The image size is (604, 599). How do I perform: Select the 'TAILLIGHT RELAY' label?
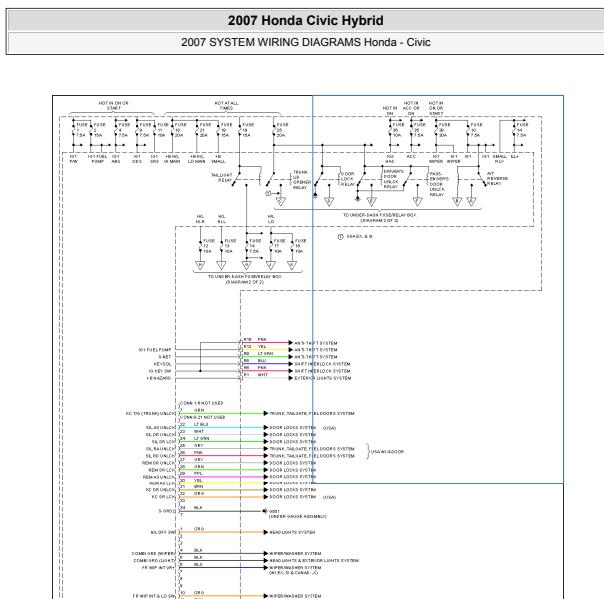[222, 178]
